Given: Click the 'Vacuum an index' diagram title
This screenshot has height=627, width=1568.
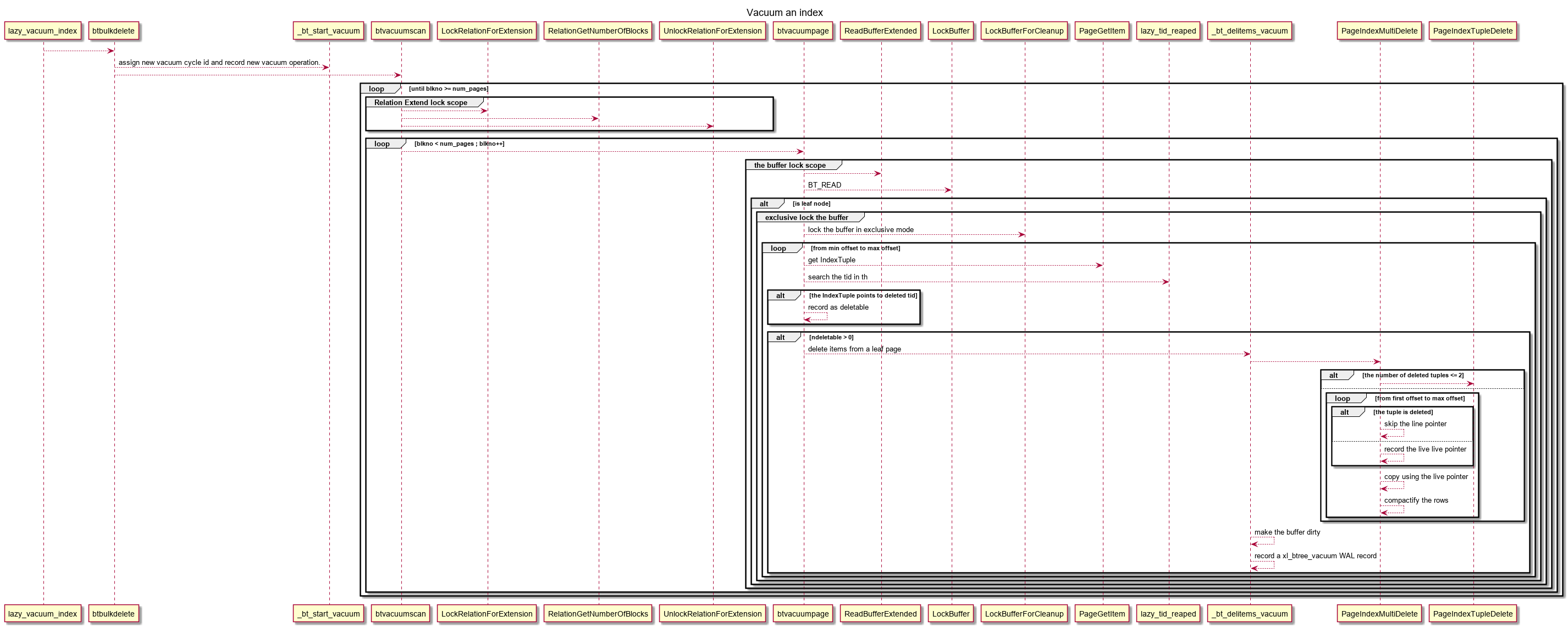Looking at the screenshot, I should click(x=784, y=12).
